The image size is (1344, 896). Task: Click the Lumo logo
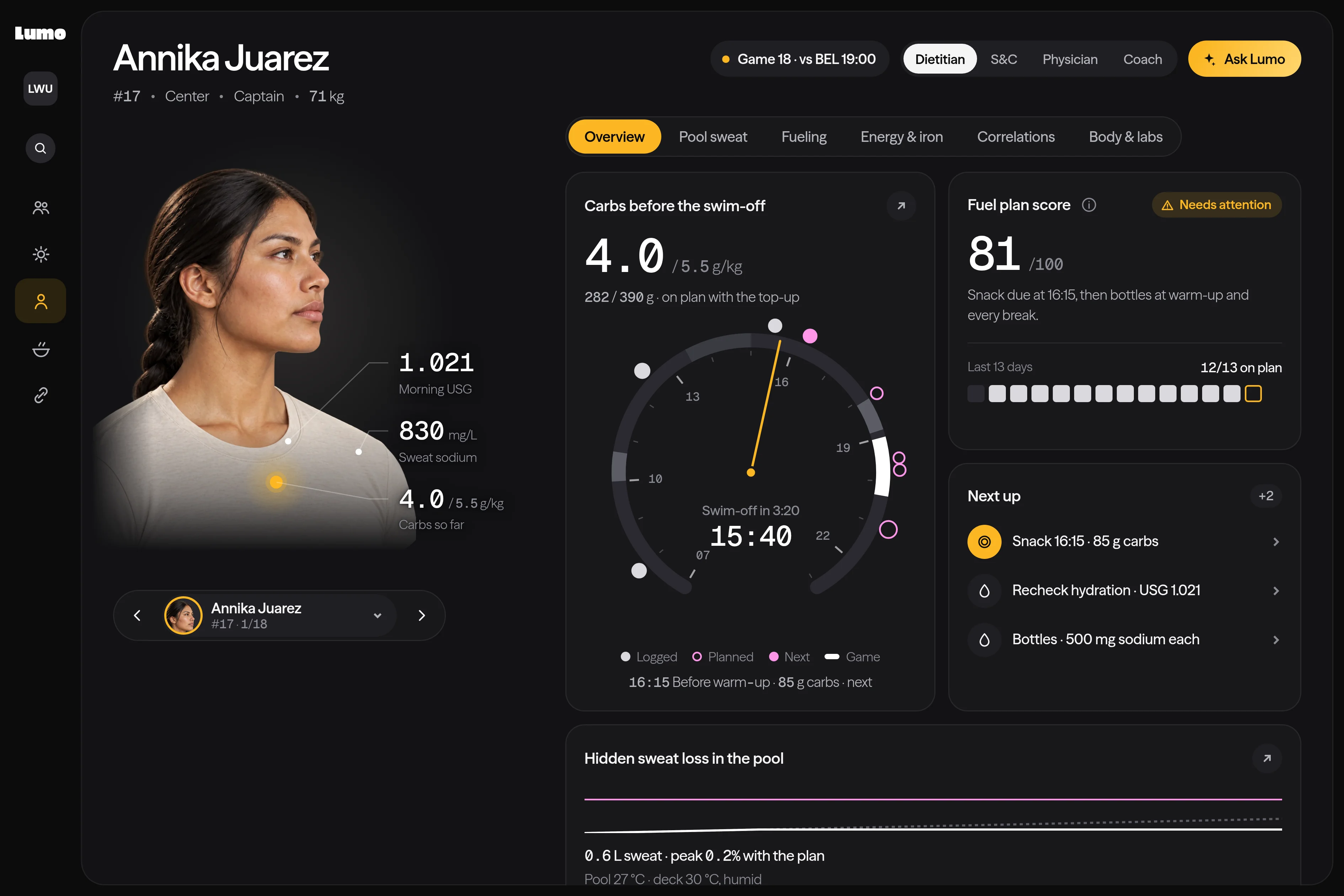(x=40, y=34)
